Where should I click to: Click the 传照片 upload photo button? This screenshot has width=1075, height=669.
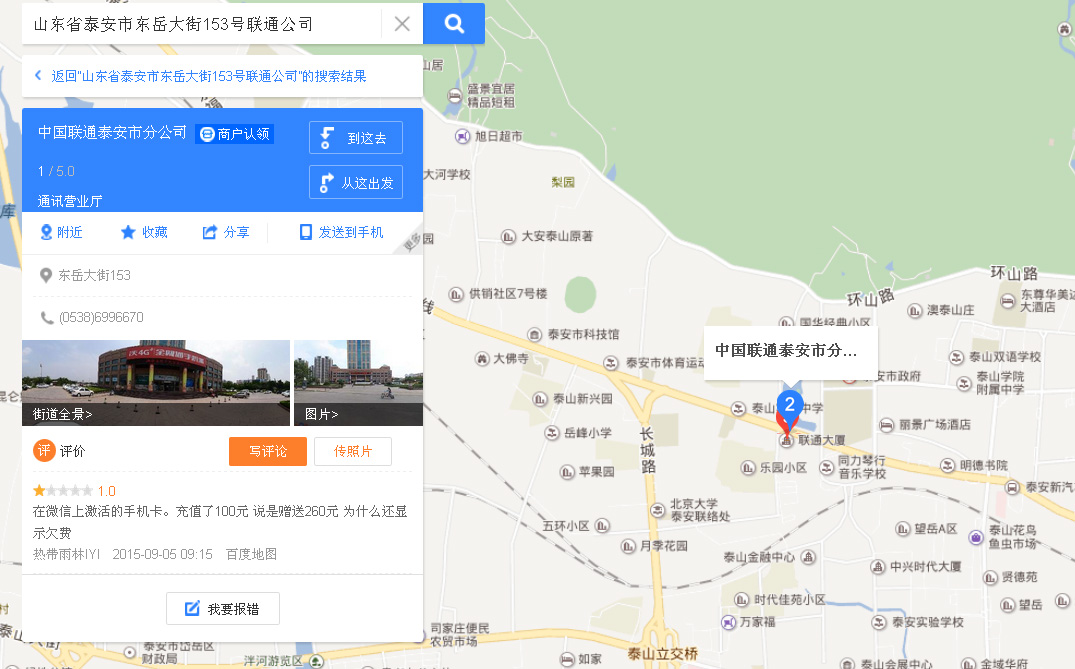click(353, 452)
